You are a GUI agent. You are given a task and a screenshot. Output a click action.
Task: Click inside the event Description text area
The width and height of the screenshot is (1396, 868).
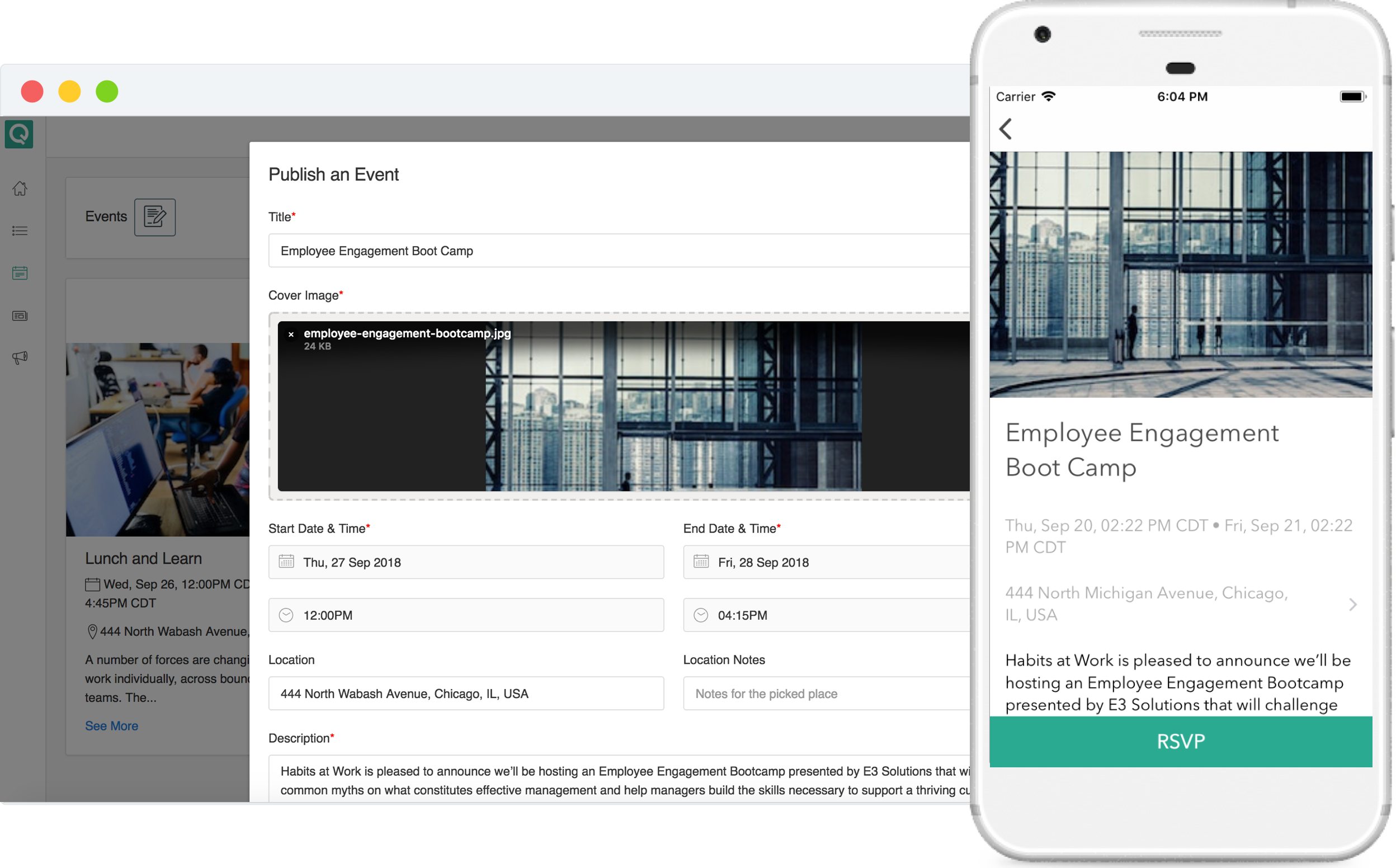coord(574,781)
